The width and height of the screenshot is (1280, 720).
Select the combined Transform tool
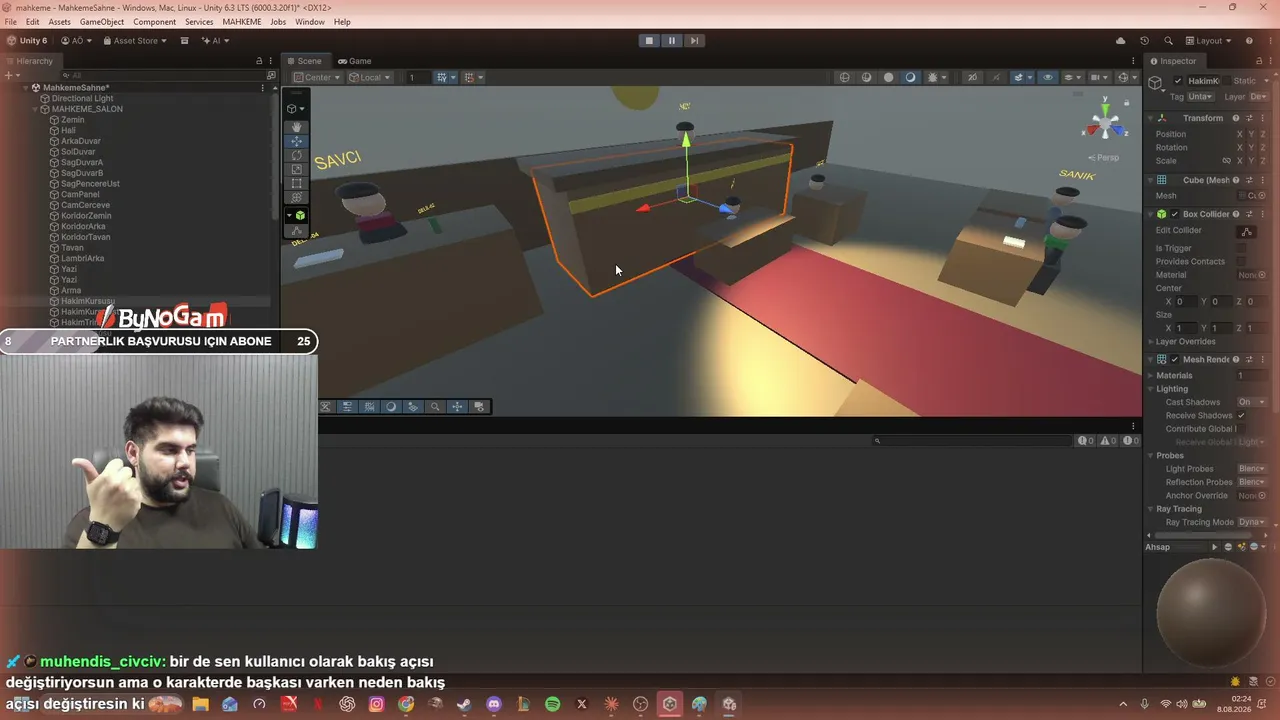(297, 197)
